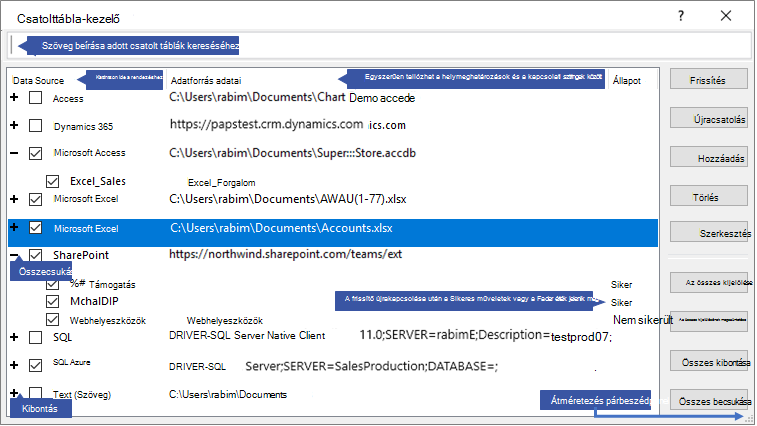Expand the Microsoft Excel AWAU(1-77).xlsx row
757x426 pixels.
(x=14, y=199)
